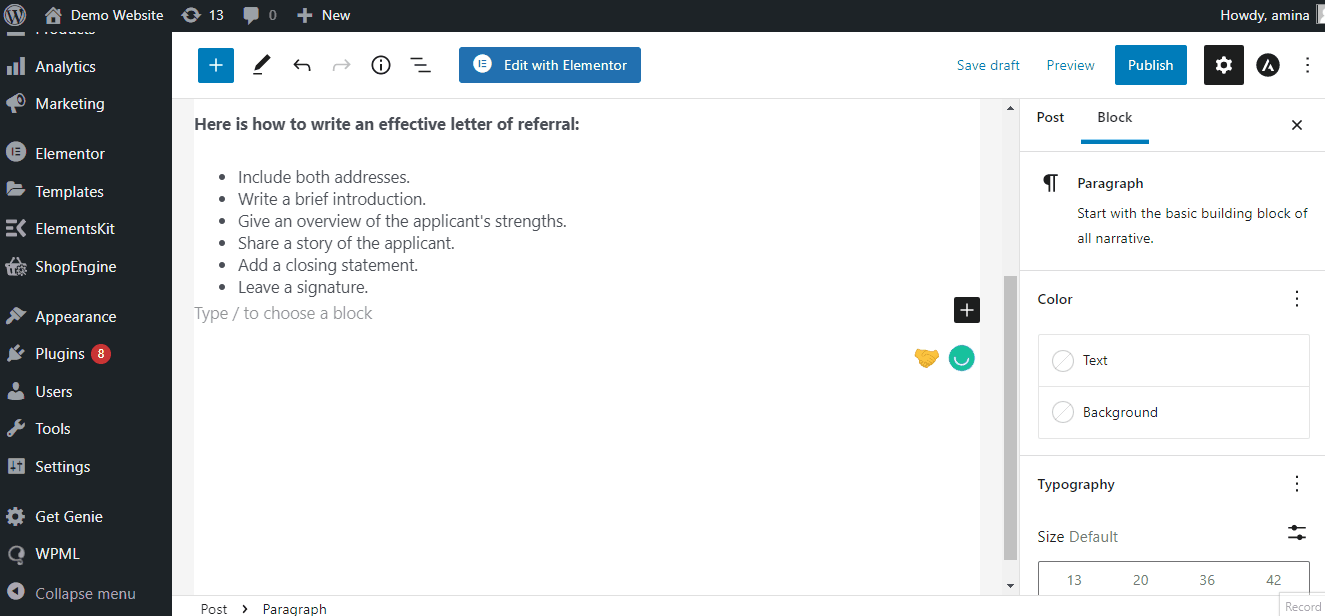Open the Appearance menu in sidebar
The height and width of the screenshot is (616, 1325).
click(x=76, y=316)
